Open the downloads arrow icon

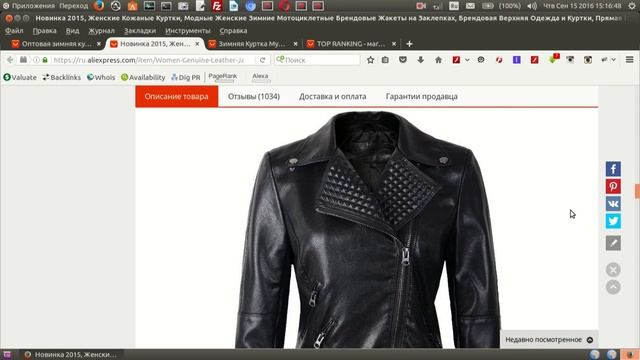pyautogui.click(x=420, y=60)
